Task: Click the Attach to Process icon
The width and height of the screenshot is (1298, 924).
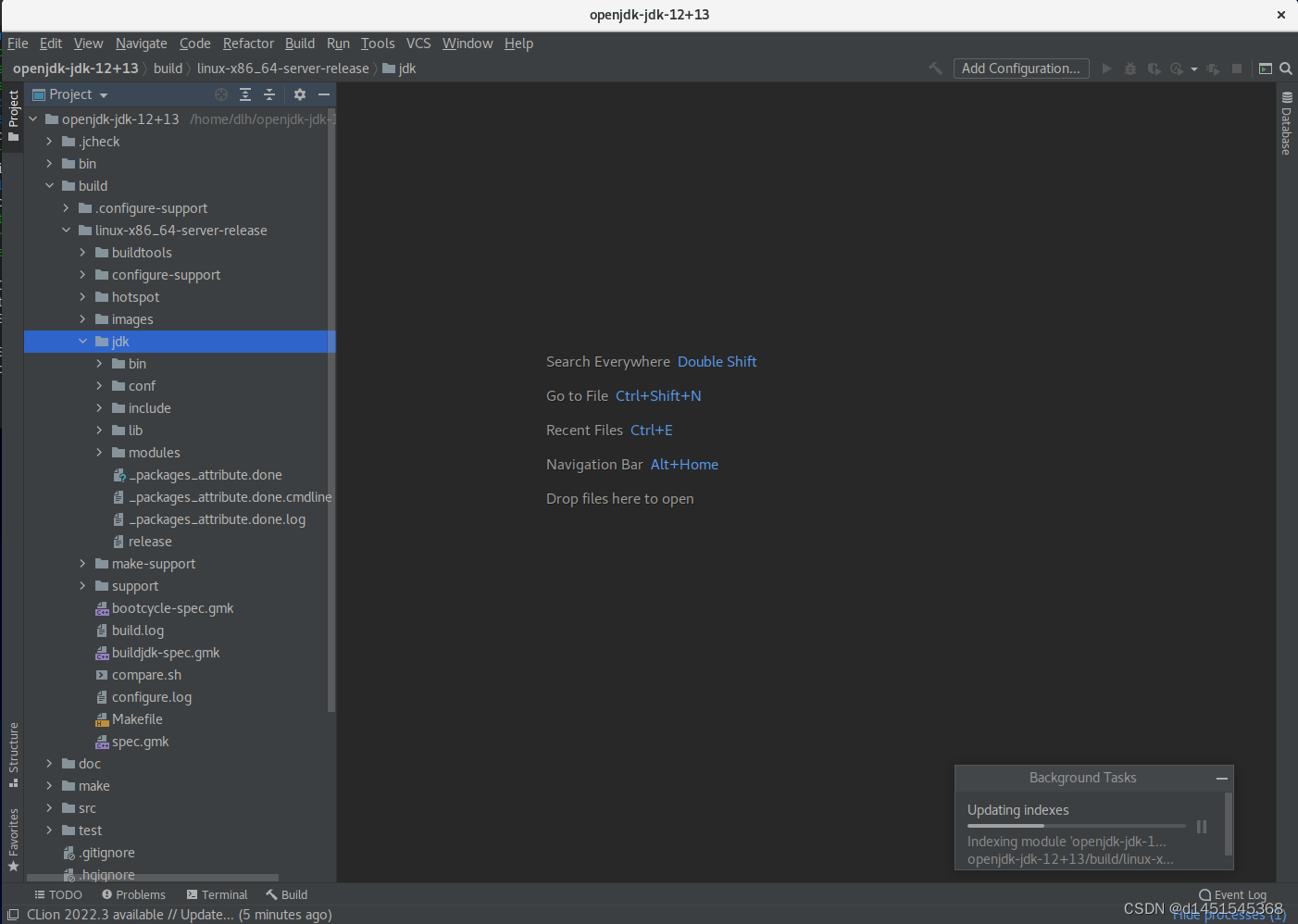Action: point(1213,69)
